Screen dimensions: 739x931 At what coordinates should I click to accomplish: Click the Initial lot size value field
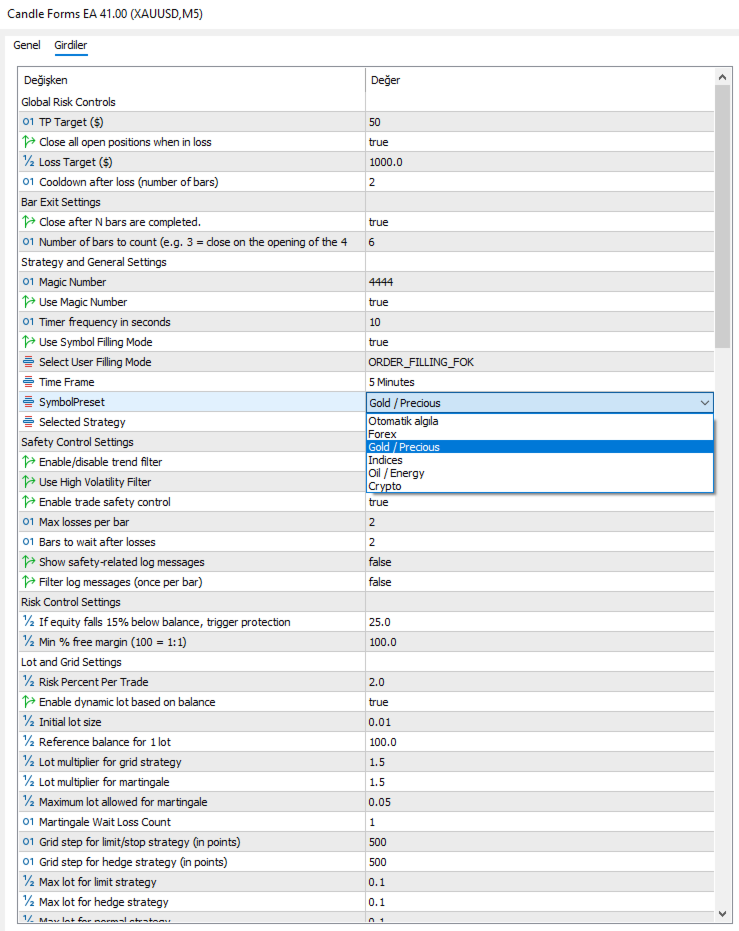click(x=540, y=722)
